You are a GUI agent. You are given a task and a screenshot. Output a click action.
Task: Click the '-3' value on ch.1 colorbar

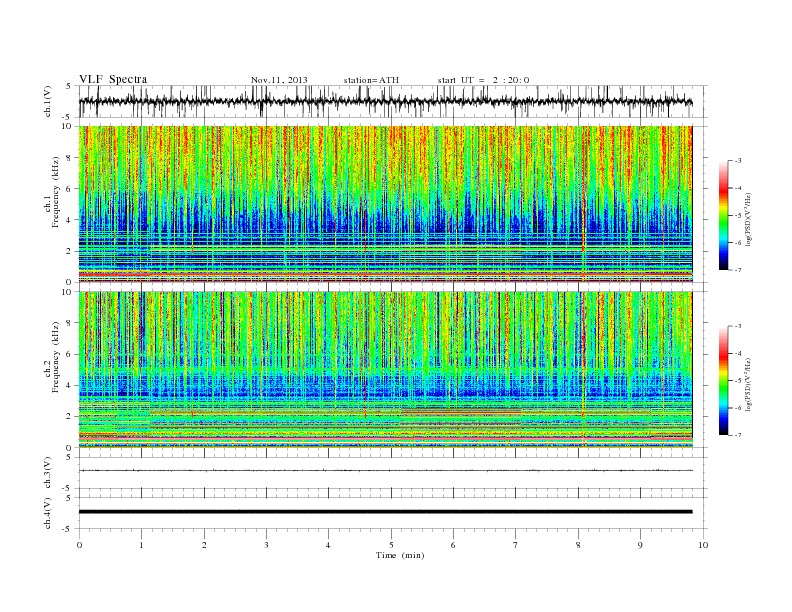737,161
